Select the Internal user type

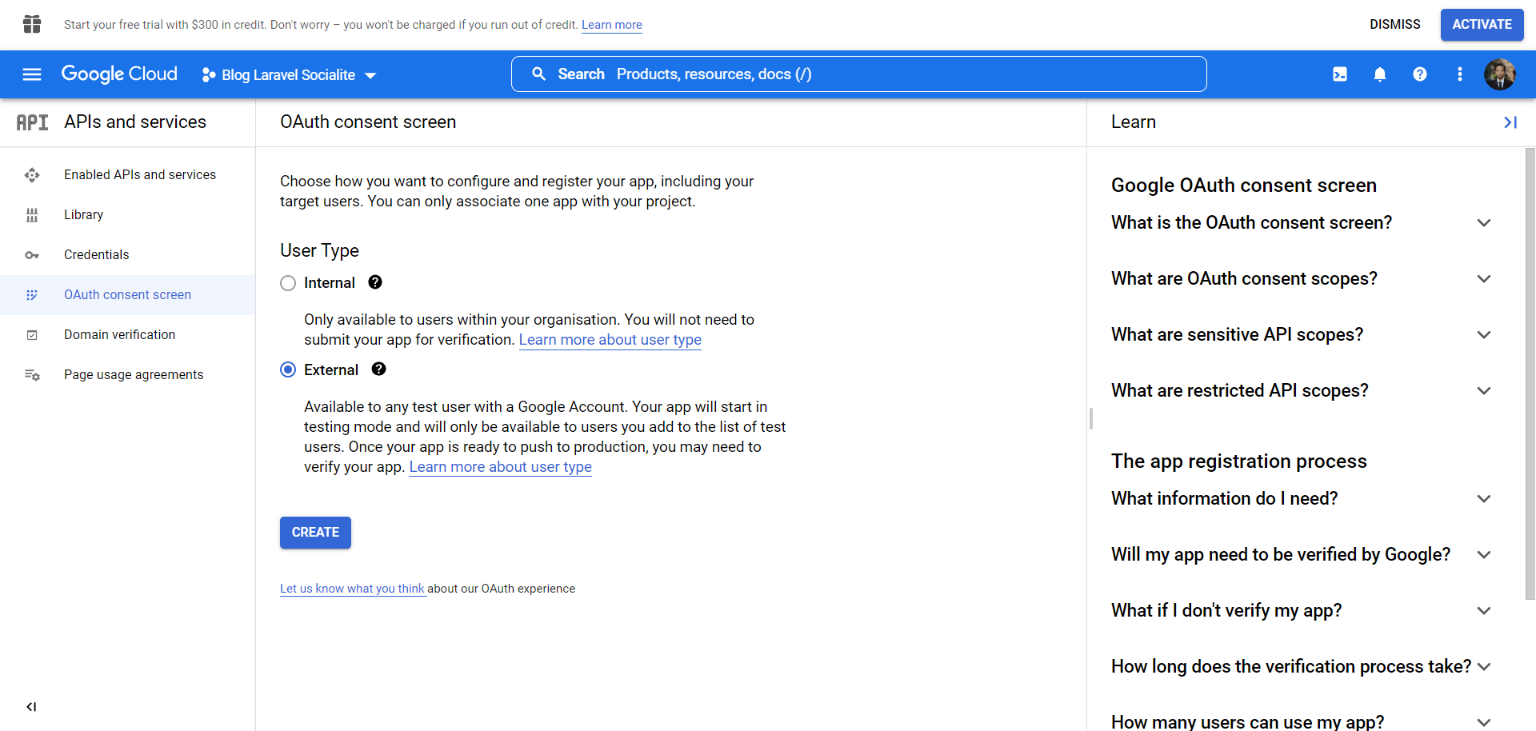point(288,283)
